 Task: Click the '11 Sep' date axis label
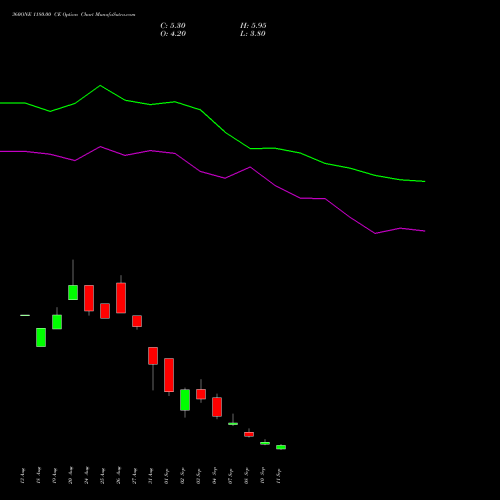pyautogui.click(x=279, y=475)
